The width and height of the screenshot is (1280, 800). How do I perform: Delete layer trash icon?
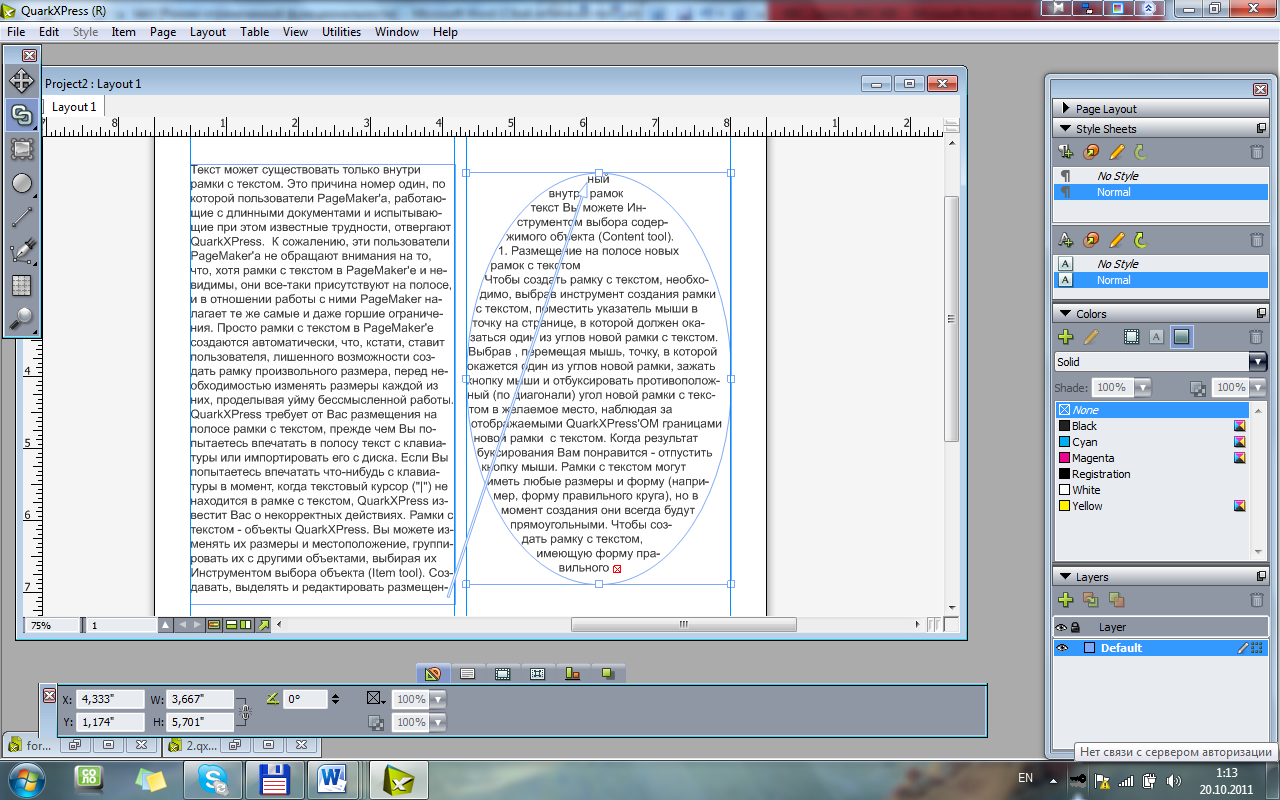click(1257, 600)
